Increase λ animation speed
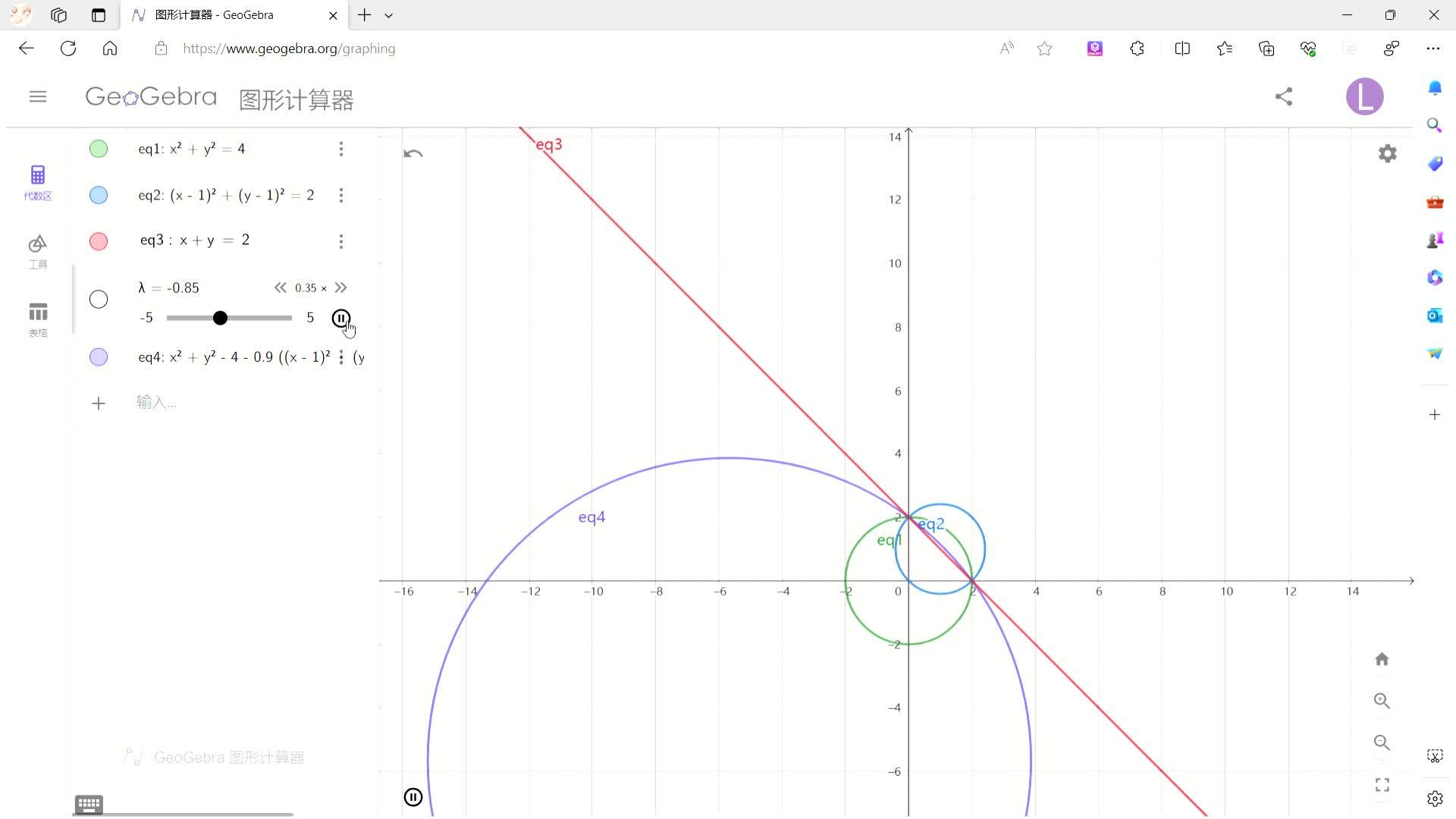1456x819 pixels. pyautogui.click(x=341, y=287)
